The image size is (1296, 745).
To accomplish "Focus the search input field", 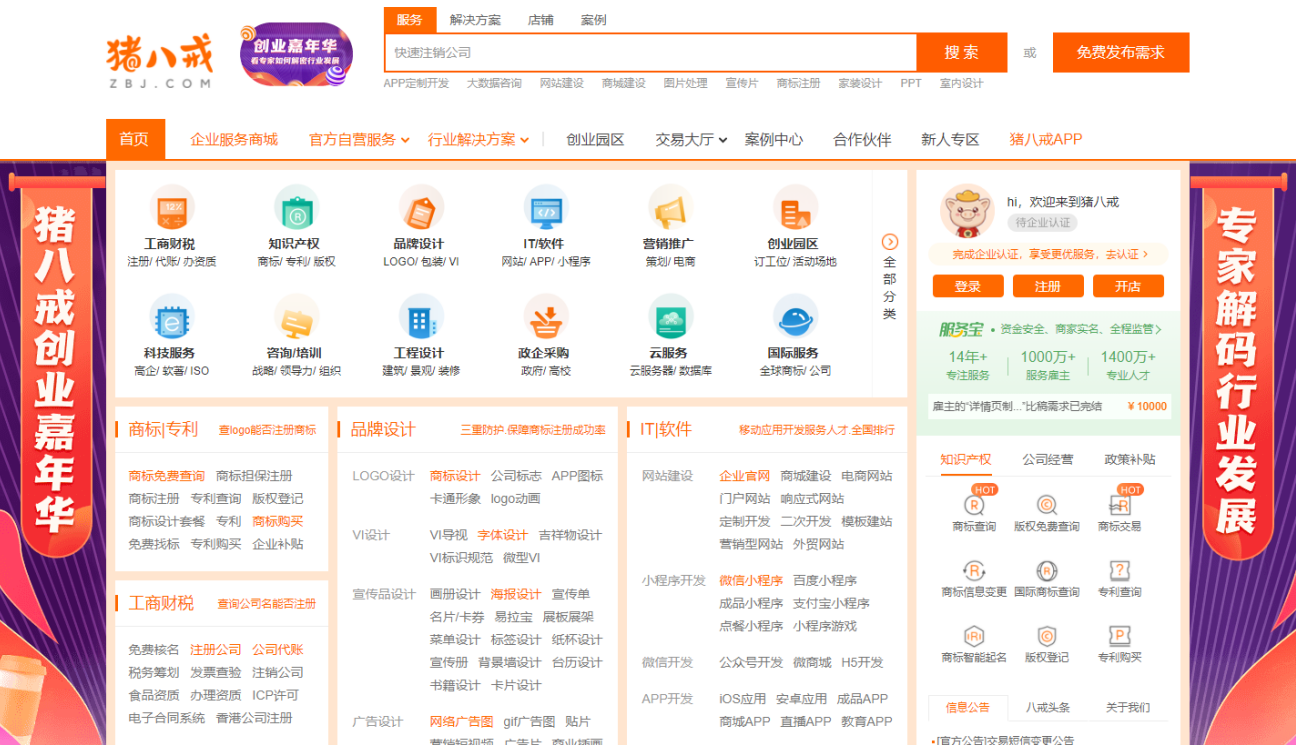I will [651, 53].
